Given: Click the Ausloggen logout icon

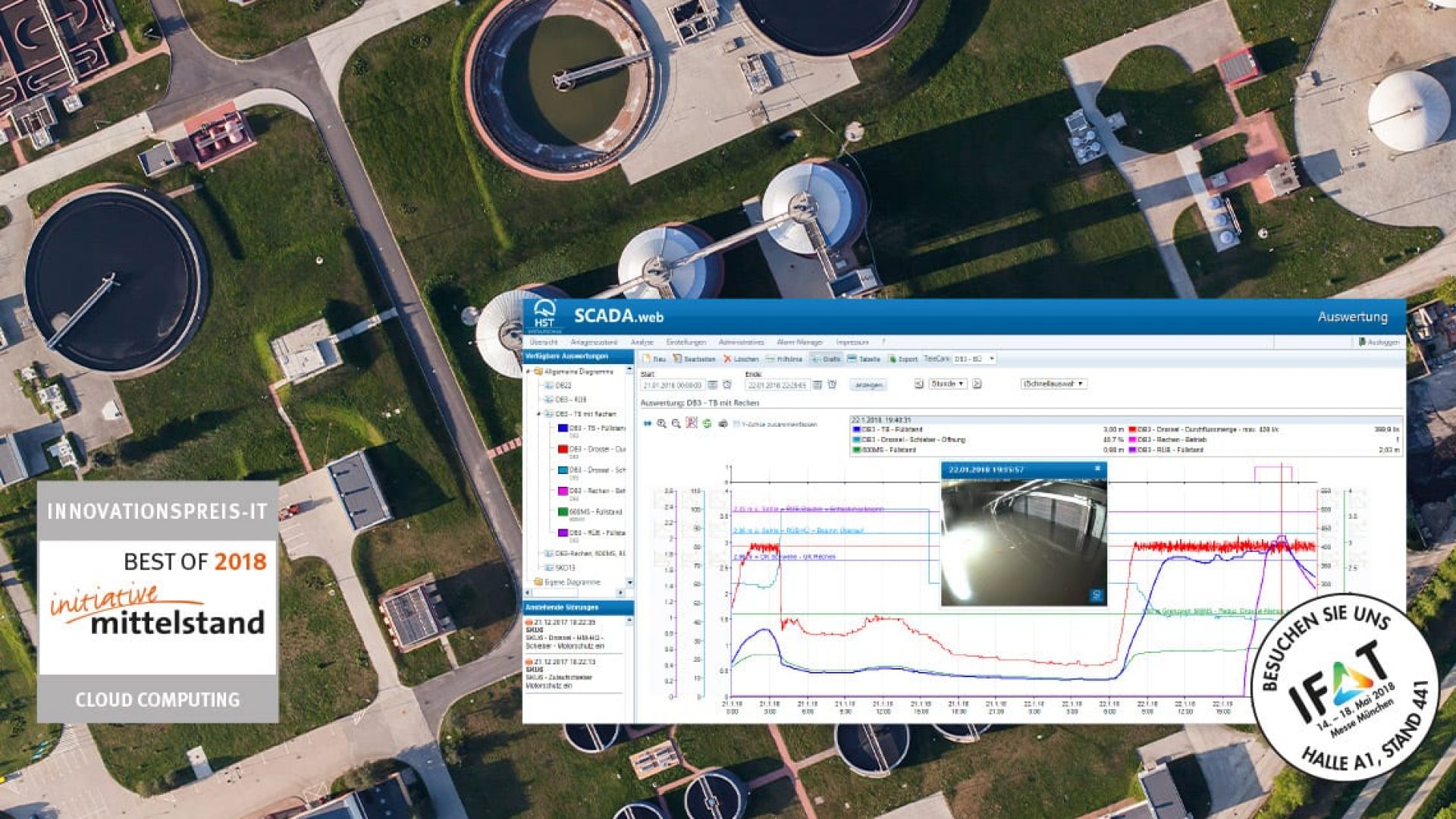Looking at the screenshot, I should pyautogui.click(x=1362, y=342).
